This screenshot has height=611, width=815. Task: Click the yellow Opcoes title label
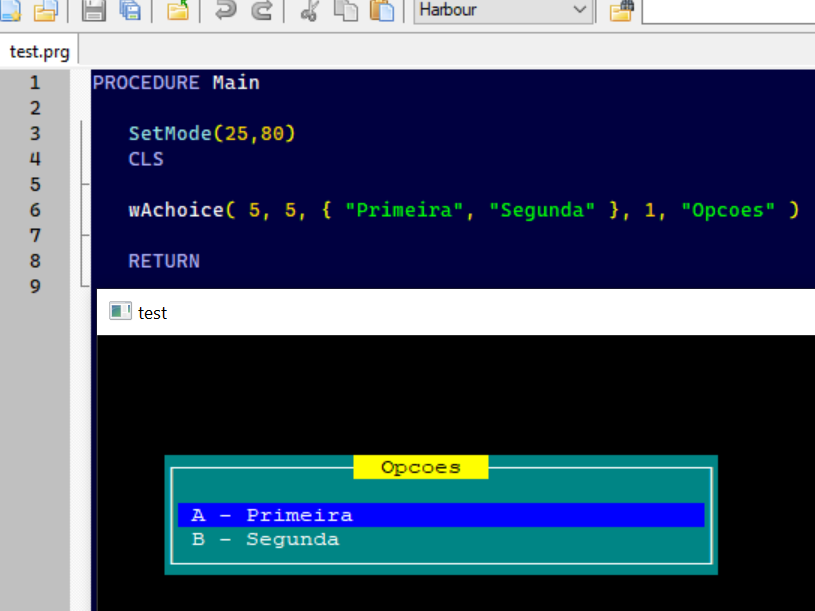(420, 467)
